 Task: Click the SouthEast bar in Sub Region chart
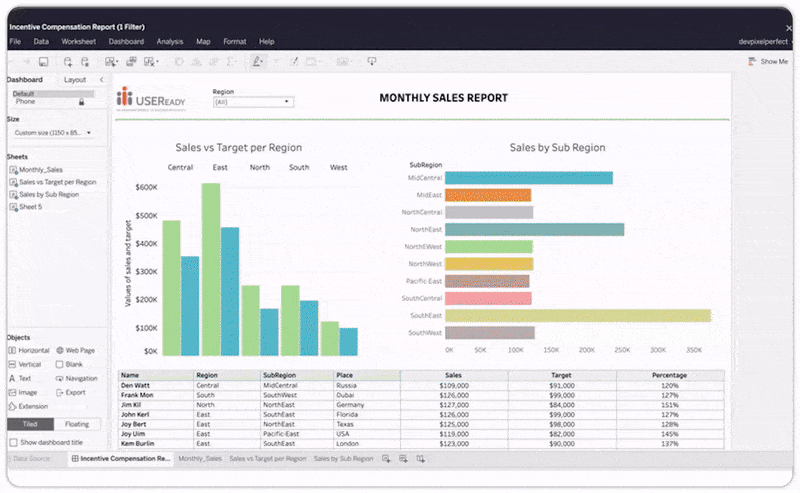[x=577, y=315]
